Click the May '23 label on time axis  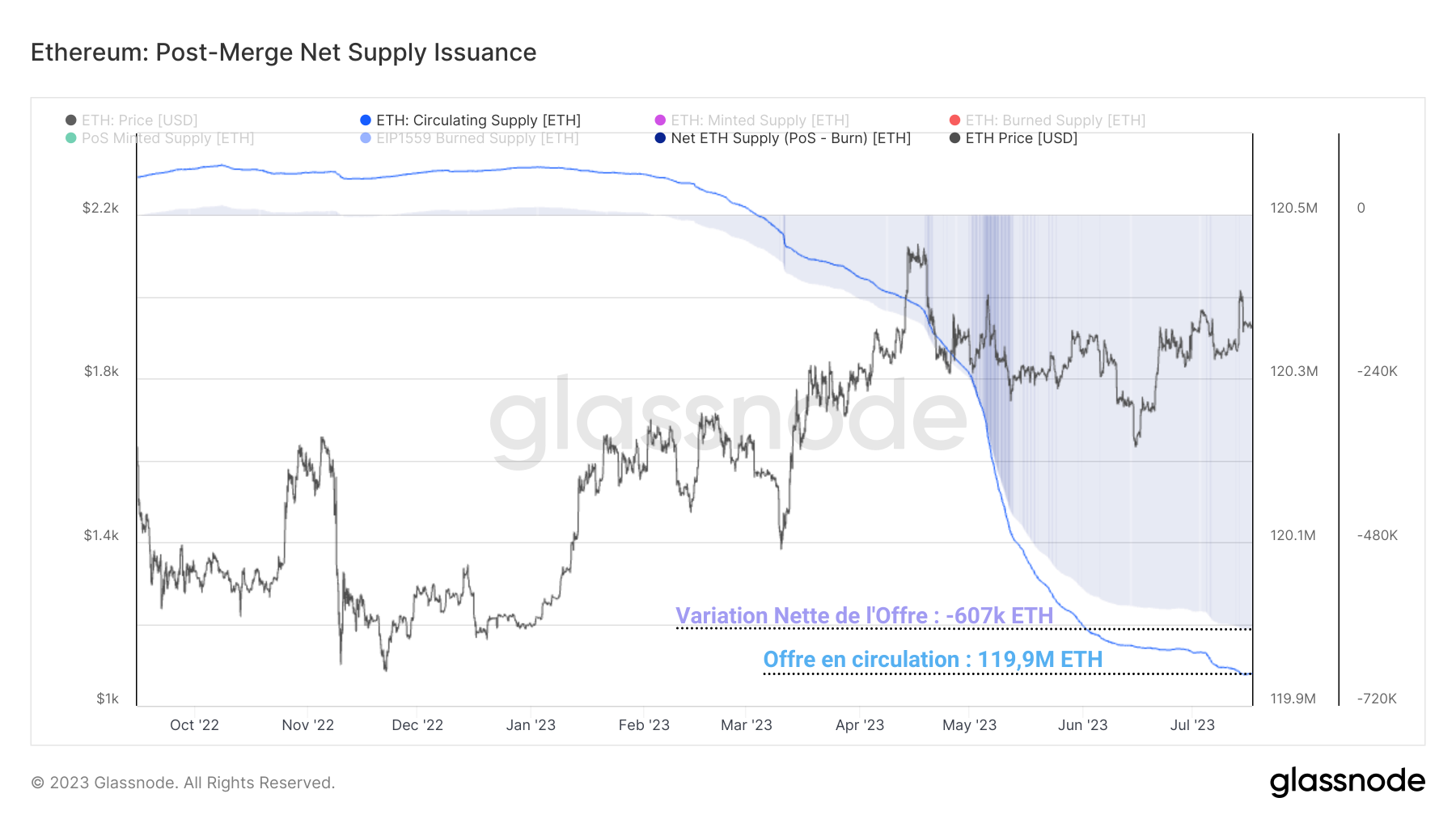969,725
